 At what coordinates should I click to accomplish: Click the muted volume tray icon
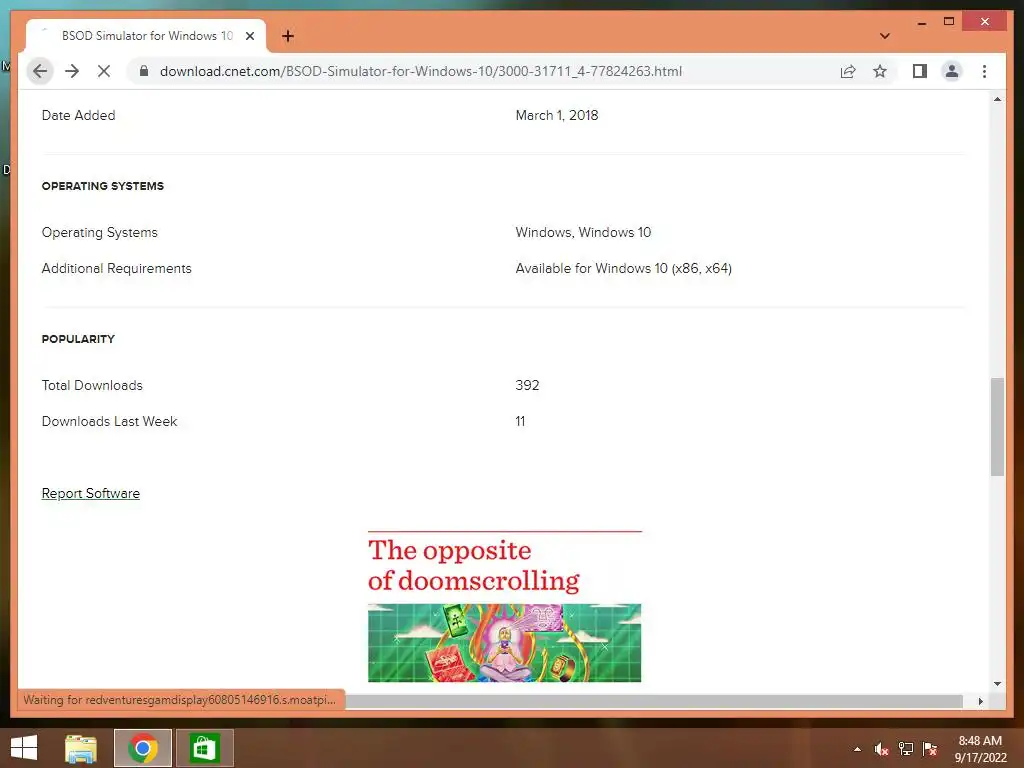(881, 749)
